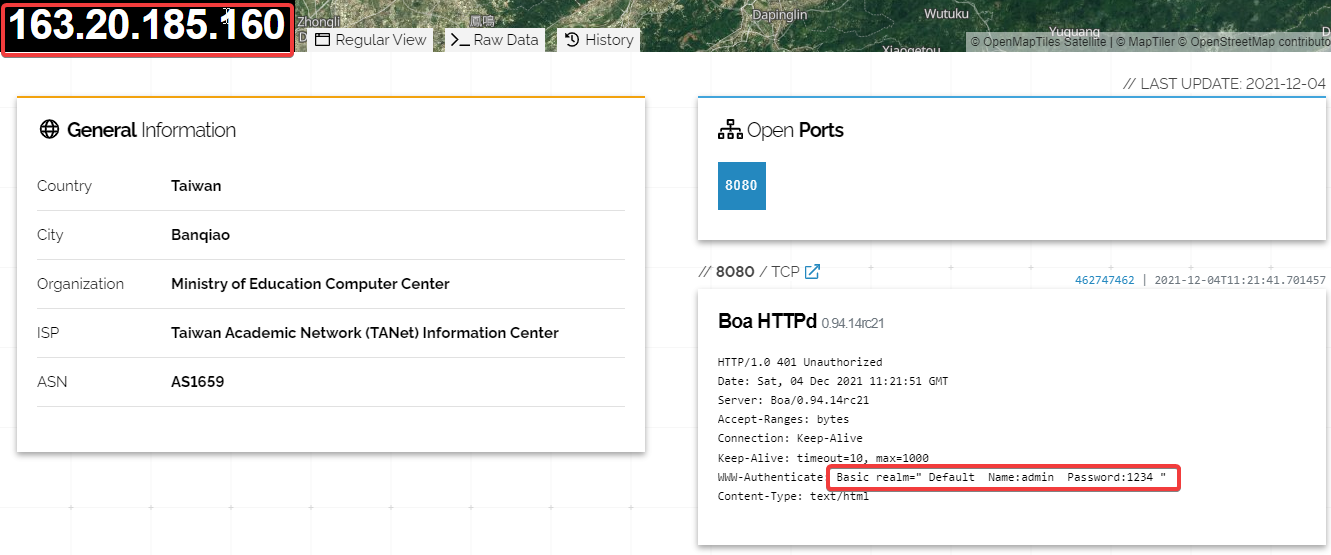Open the record ID link 462747462
The width and height of the screenshot is (1331, 555).
(1105, 280)
